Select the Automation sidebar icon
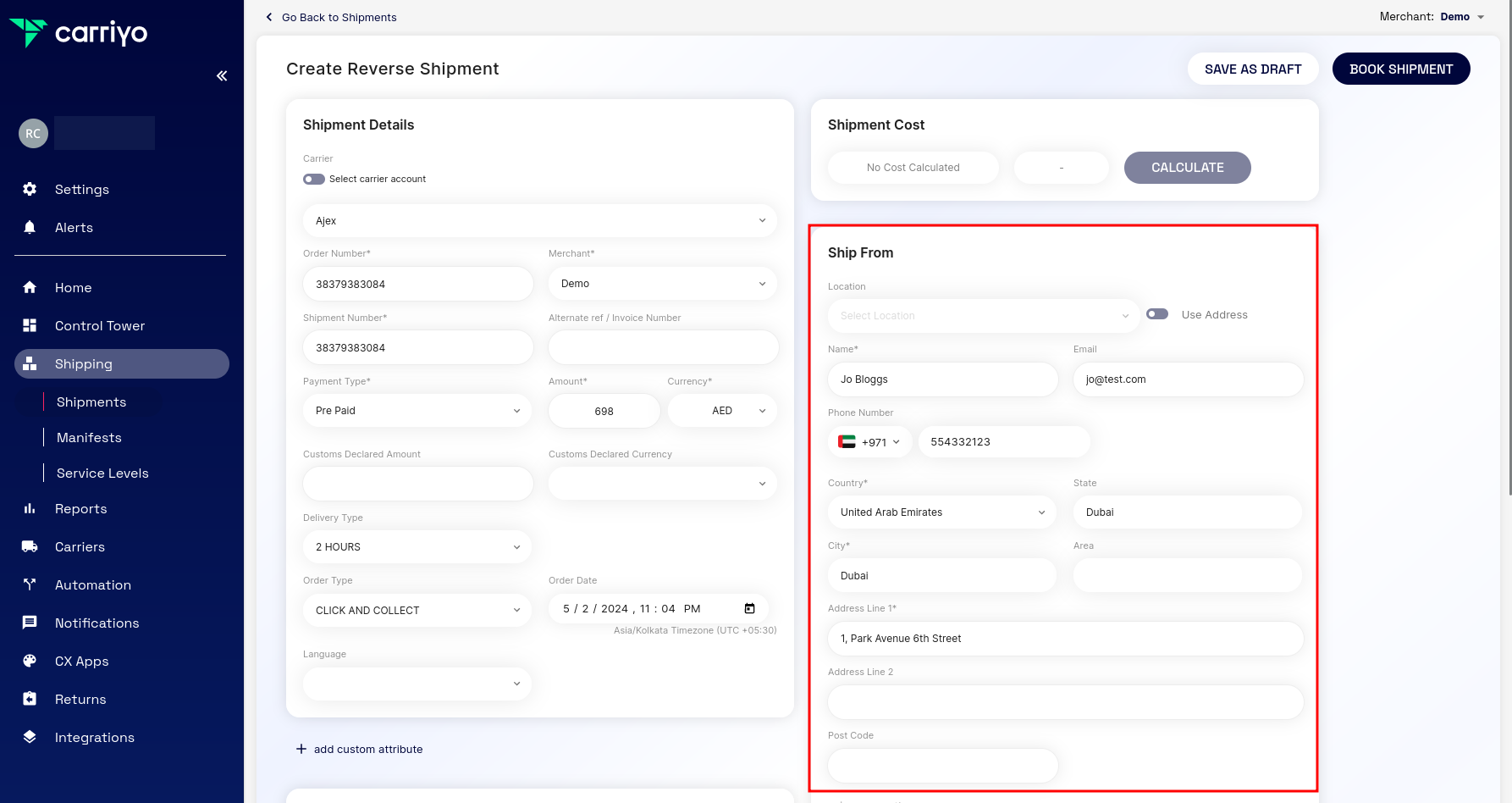 coord(30,584)
